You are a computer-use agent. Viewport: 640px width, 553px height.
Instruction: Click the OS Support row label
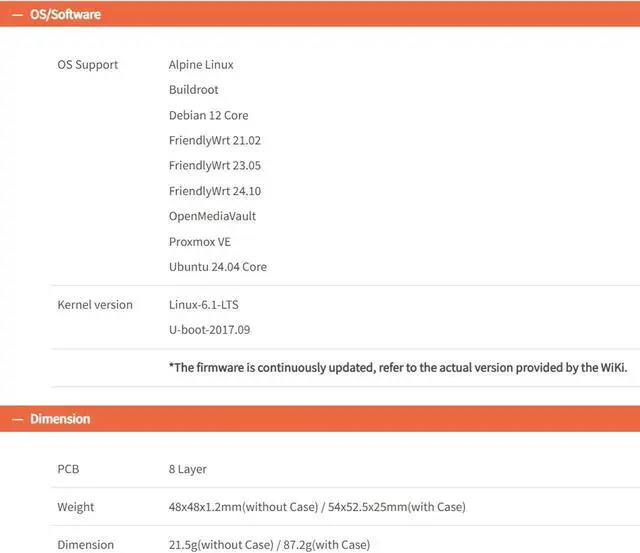pyautogui.click(x=88, y=65)
